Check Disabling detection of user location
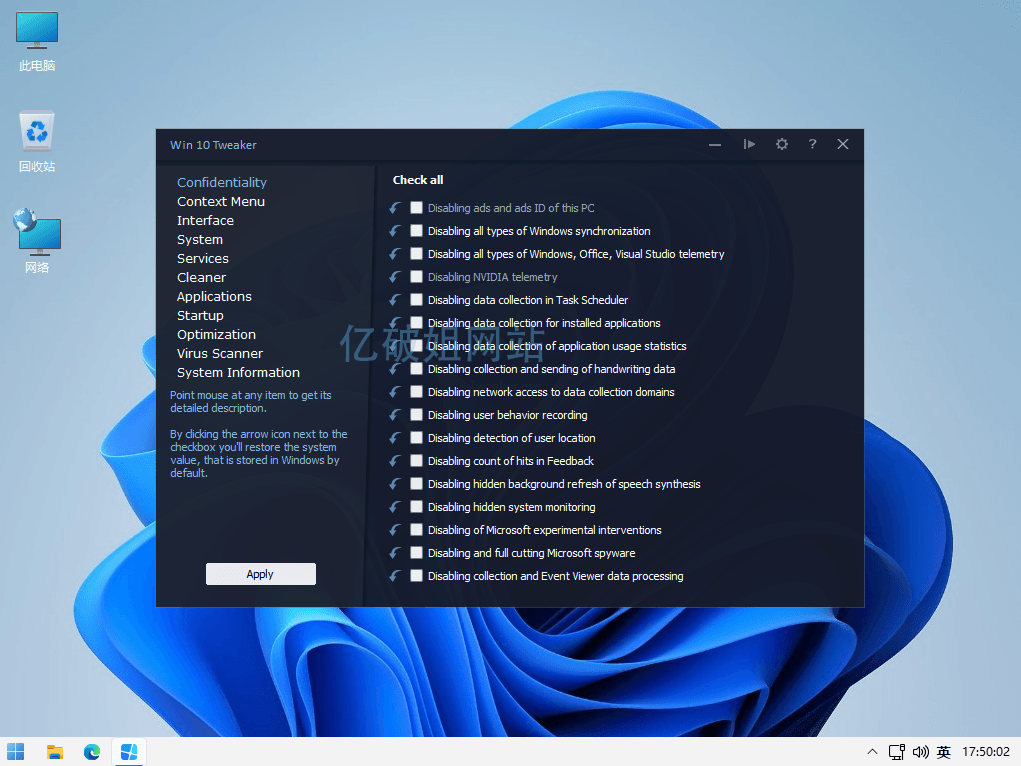Screen dimensions: 1021x766 (416, 438)
